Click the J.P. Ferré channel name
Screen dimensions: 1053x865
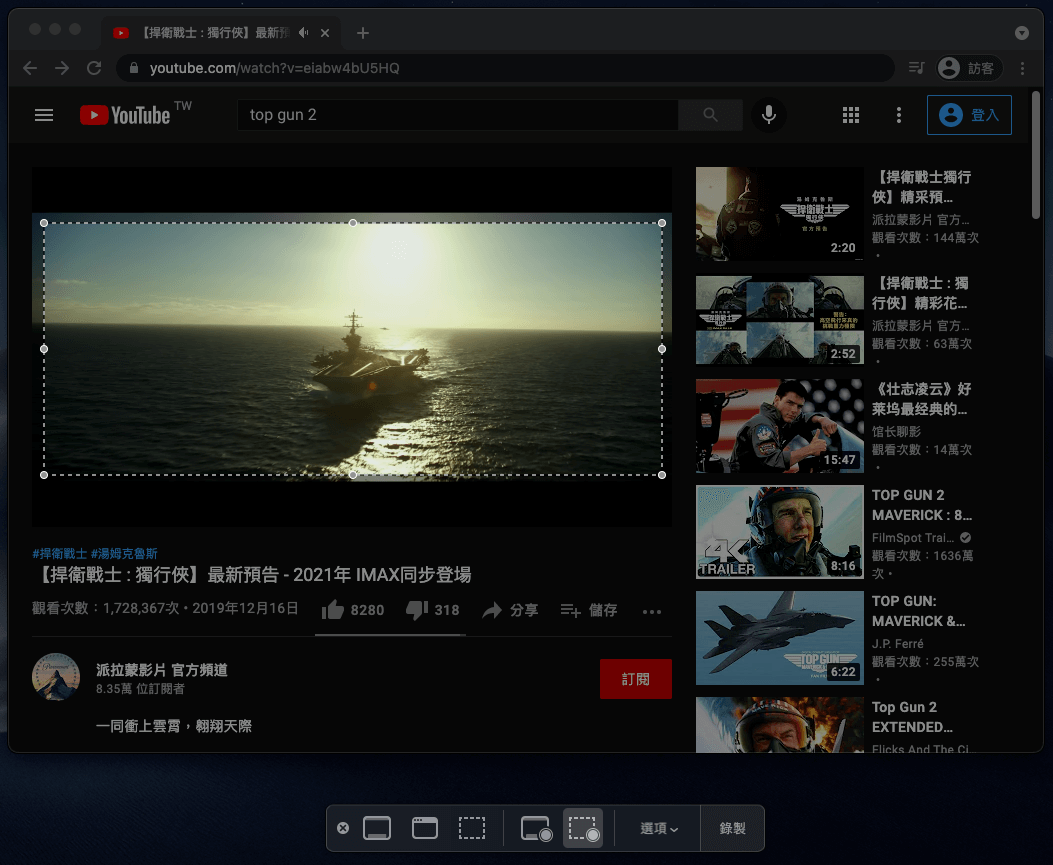click(x=897, y=643)
